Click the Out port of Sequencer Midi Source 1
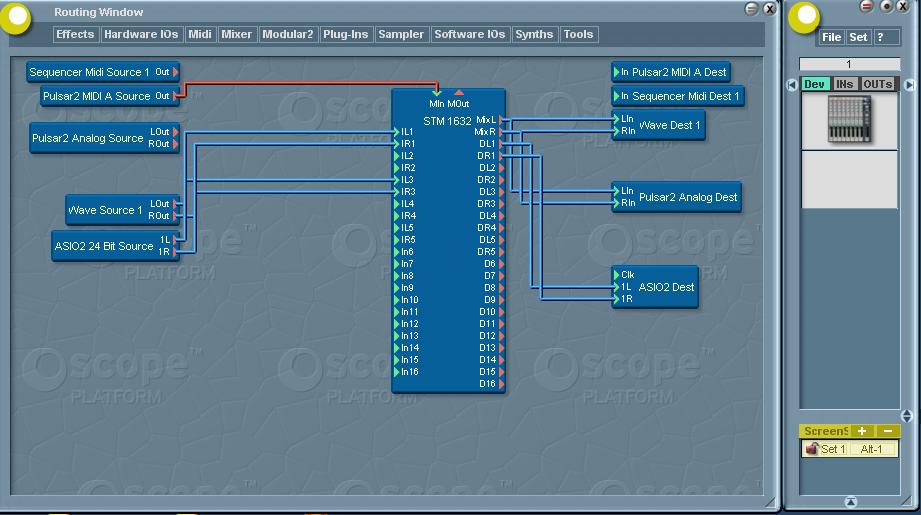Image resolution: width=921 pixels, height=515 pixels. pos(175,72)
